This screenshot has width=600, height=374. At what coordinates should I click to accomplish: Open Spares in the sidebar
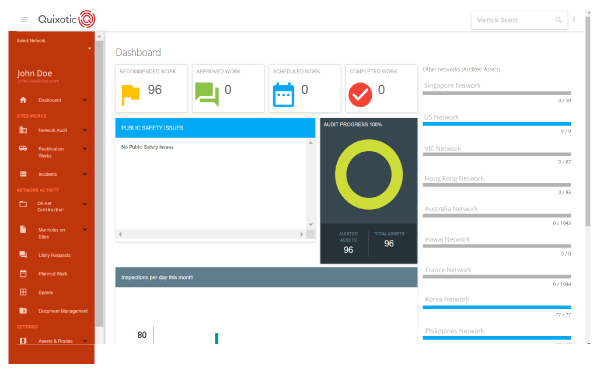click(46, 292)
